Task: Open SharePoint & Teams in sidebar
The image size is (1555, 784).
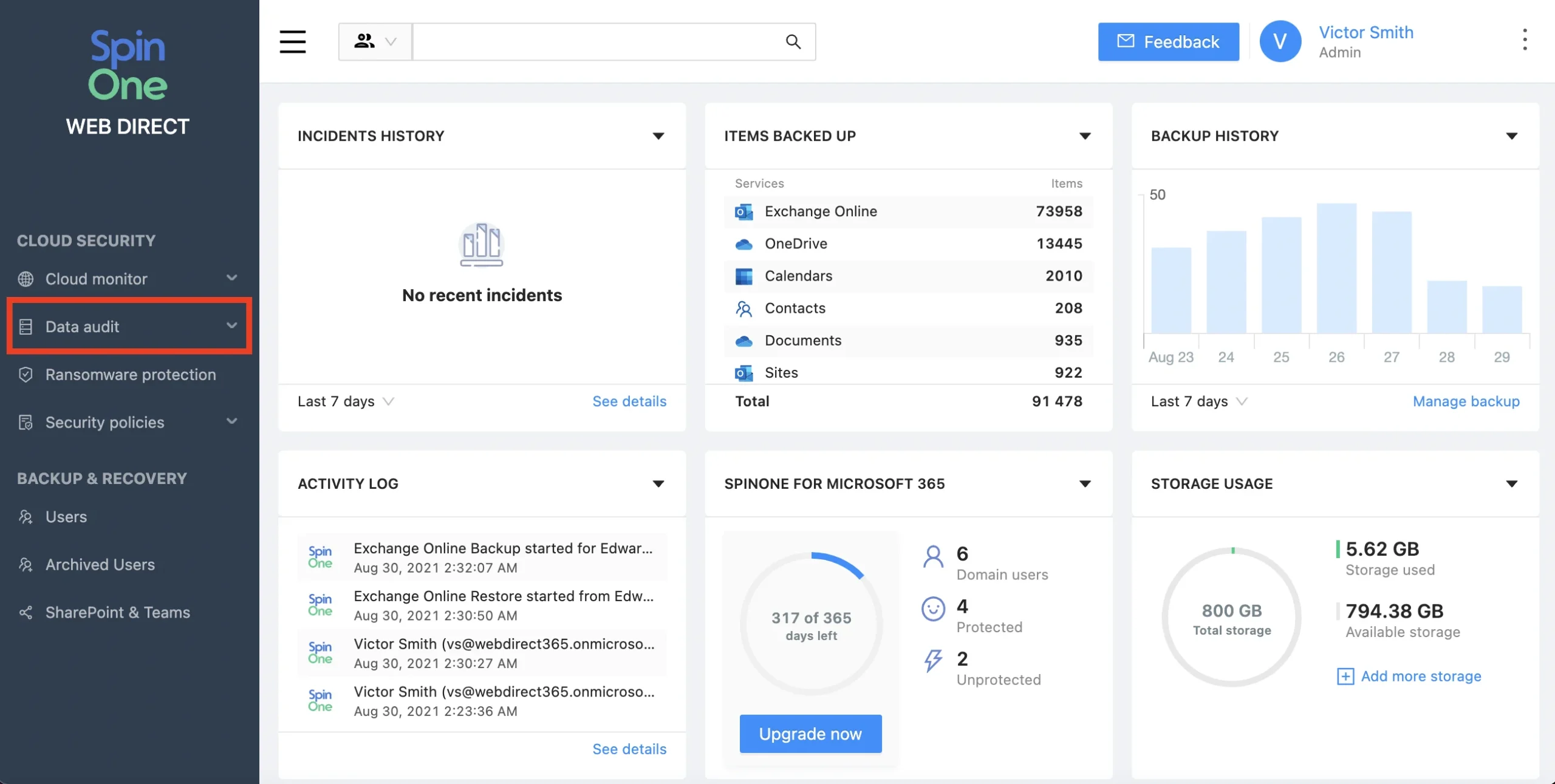Action: 118,612
